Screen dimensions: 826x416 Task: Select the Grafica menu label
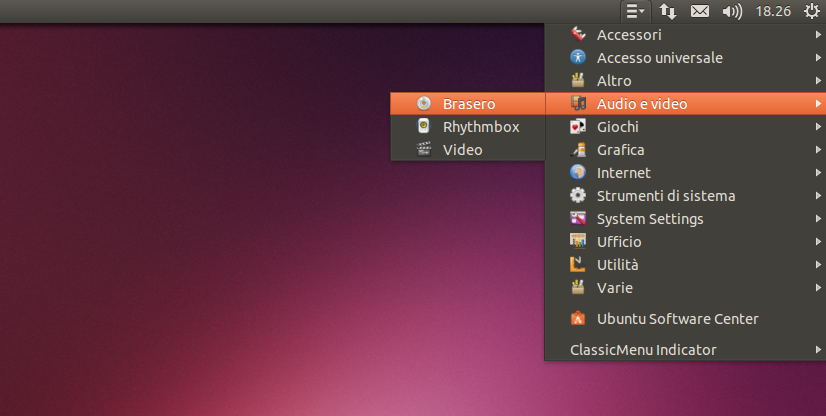[621, 150]
